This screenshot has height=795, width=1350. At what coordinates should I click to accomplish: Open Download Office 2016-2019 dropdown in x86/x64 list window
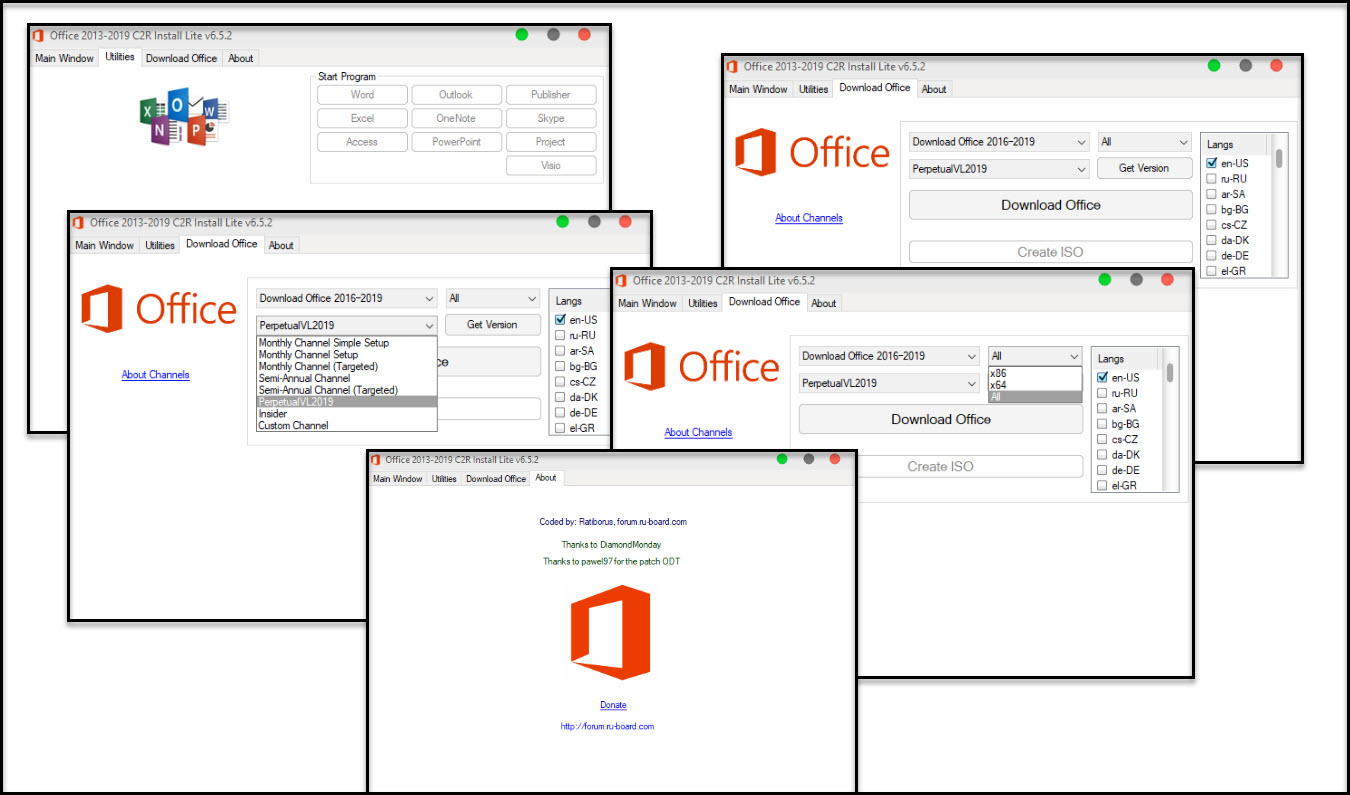[889, 356]
